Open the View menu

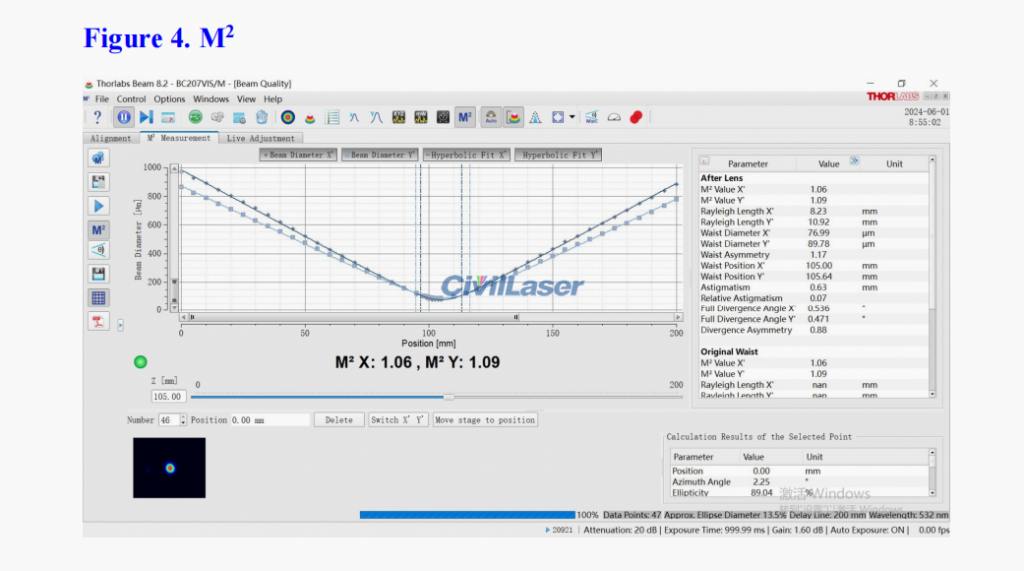pyautogui.click(x=246, y=99)
